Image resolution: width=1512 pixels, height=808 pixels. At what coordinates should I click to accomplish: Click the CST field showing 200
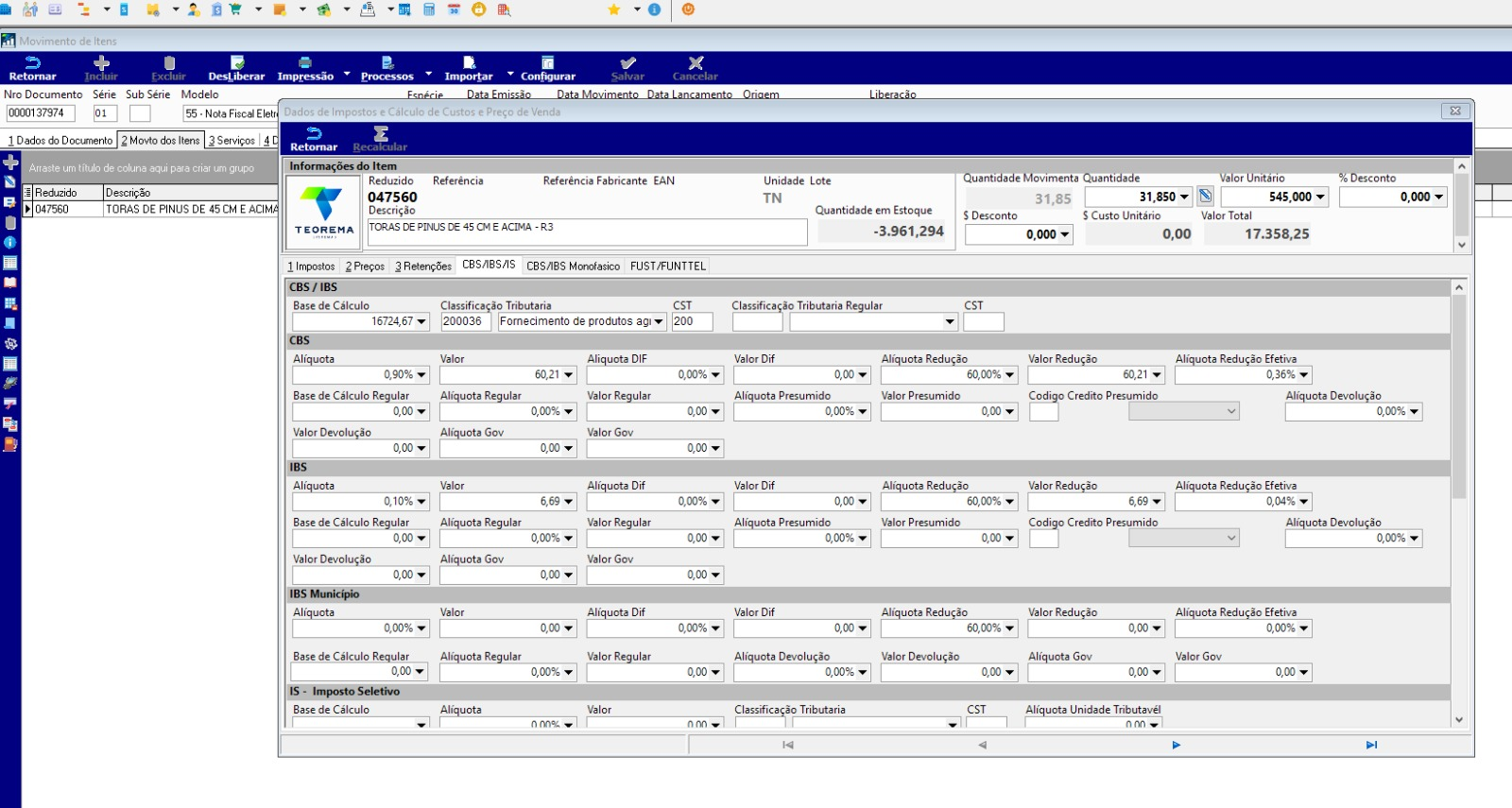tap(692, 322)
